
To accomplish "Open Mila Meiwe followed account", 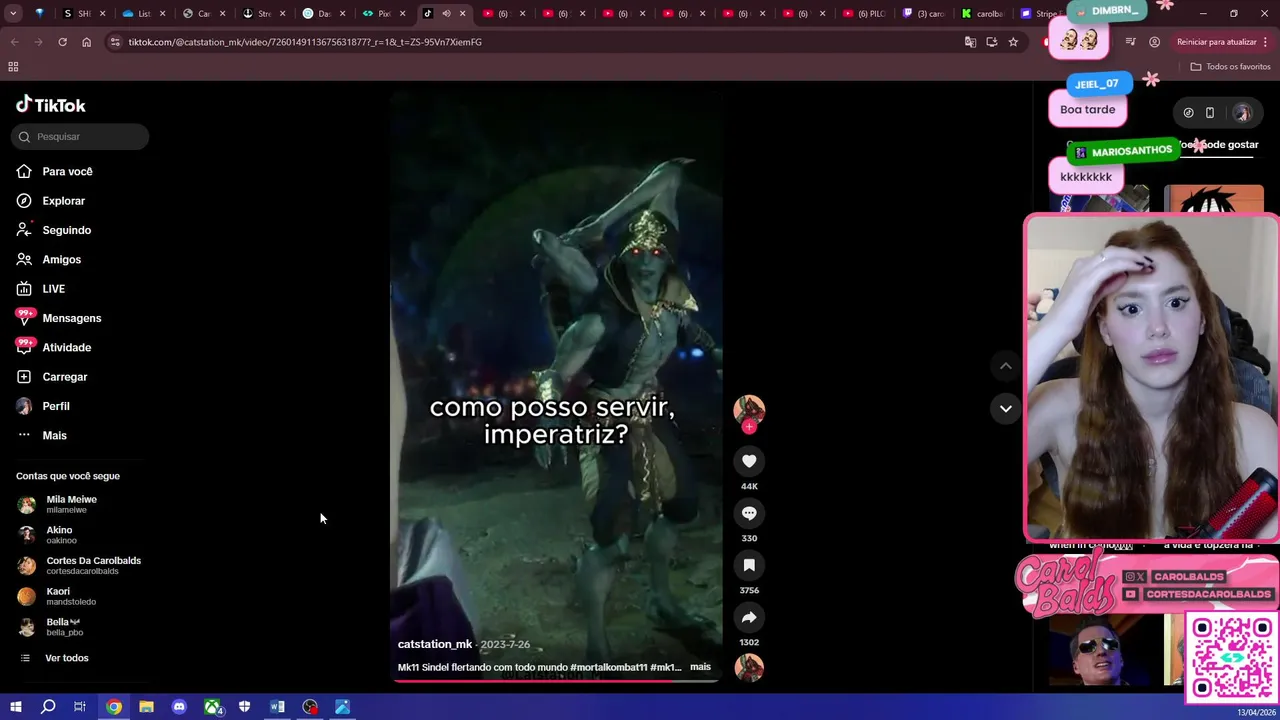I will [58, 504].
